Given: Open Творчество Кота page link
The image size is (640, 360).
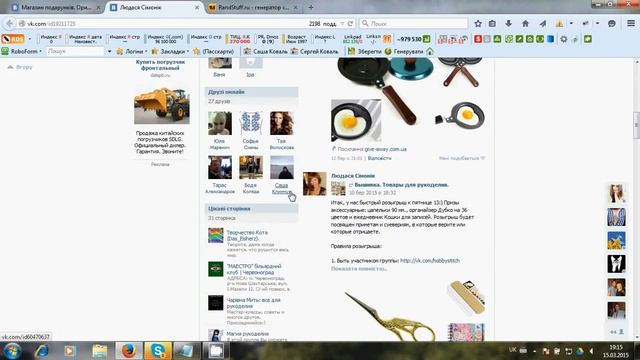Looking at the screenshot, I should tap(247, 235).
